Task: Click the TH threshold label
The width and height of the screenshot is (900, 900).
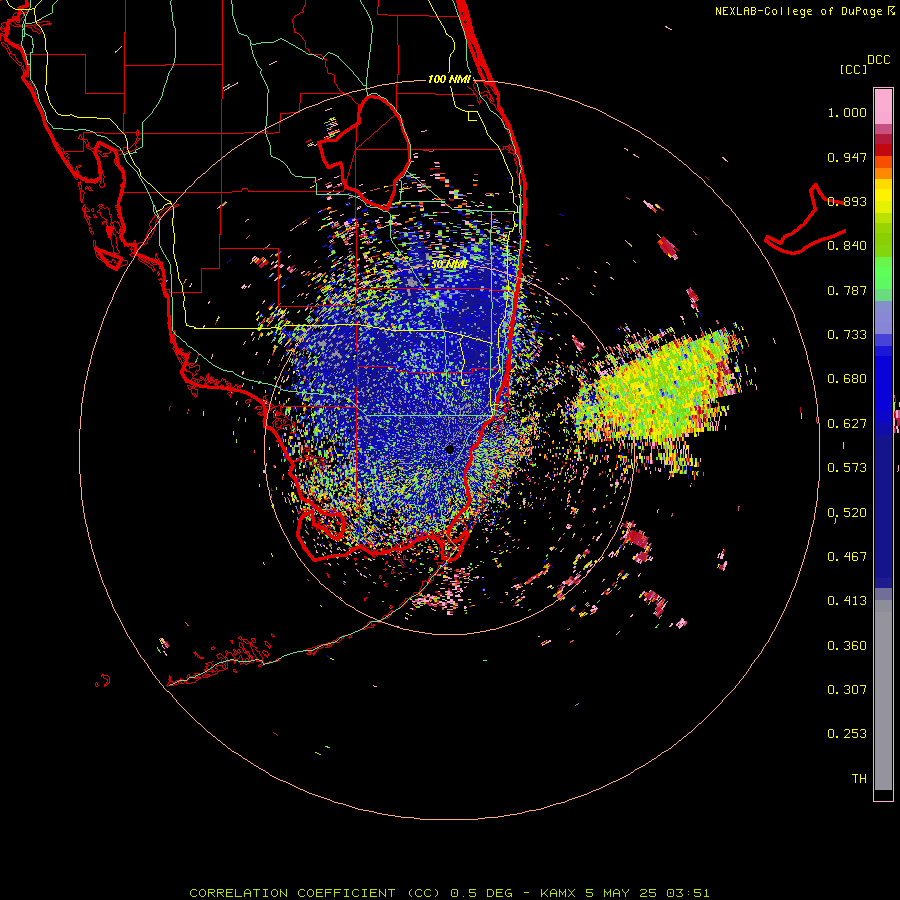Action: (859, 779)
